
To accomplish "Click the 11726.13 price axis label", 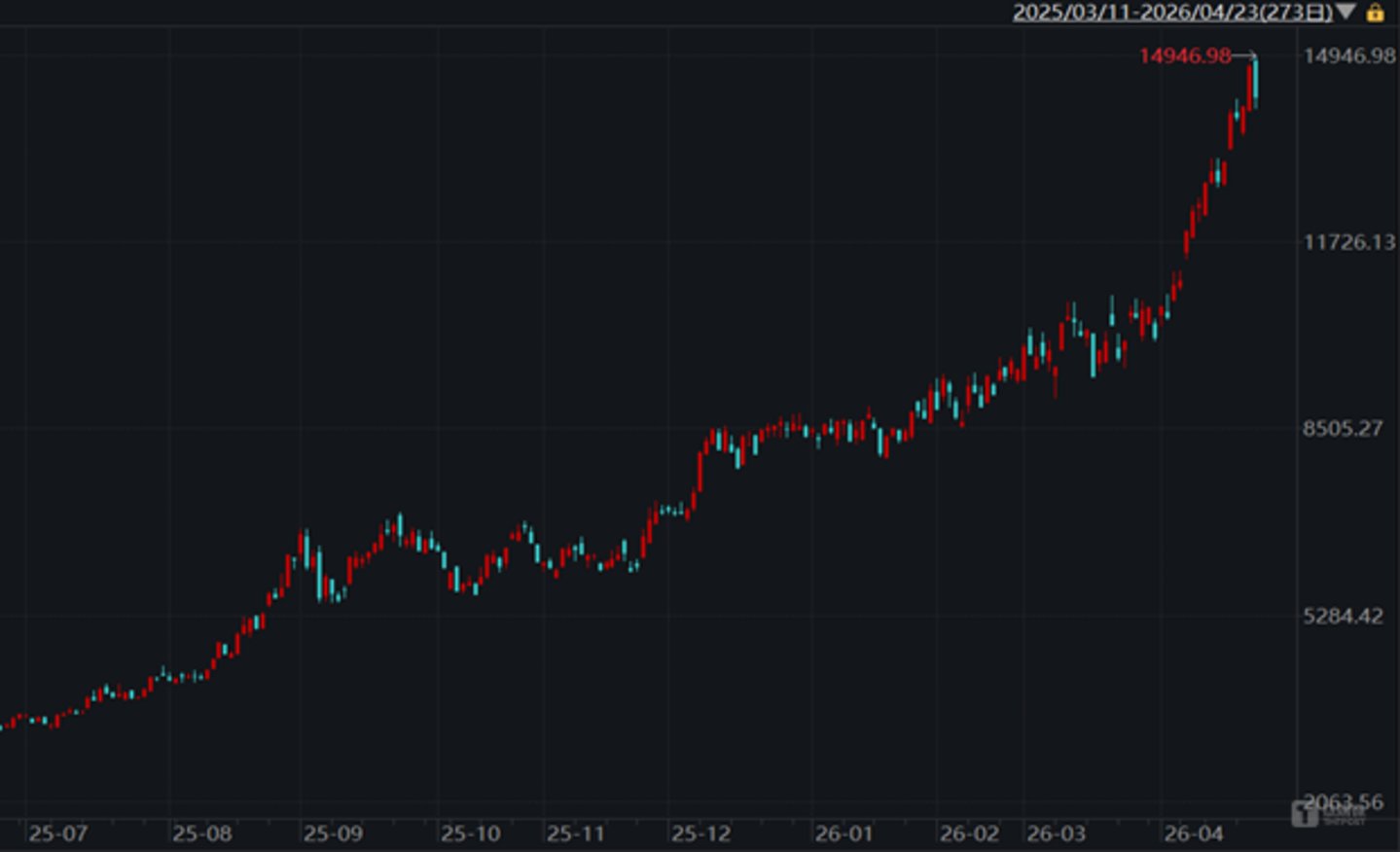I will point(1349,242).
